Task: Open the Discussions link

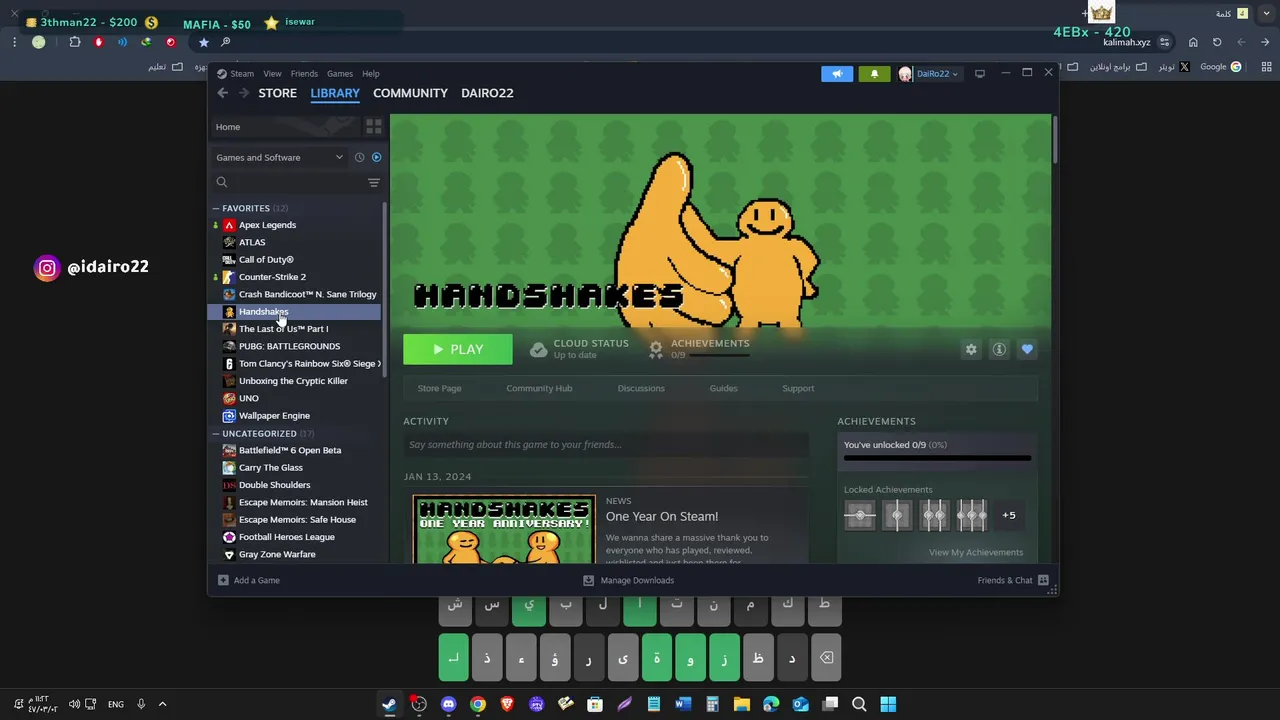Action: click(x=641, y=388)
